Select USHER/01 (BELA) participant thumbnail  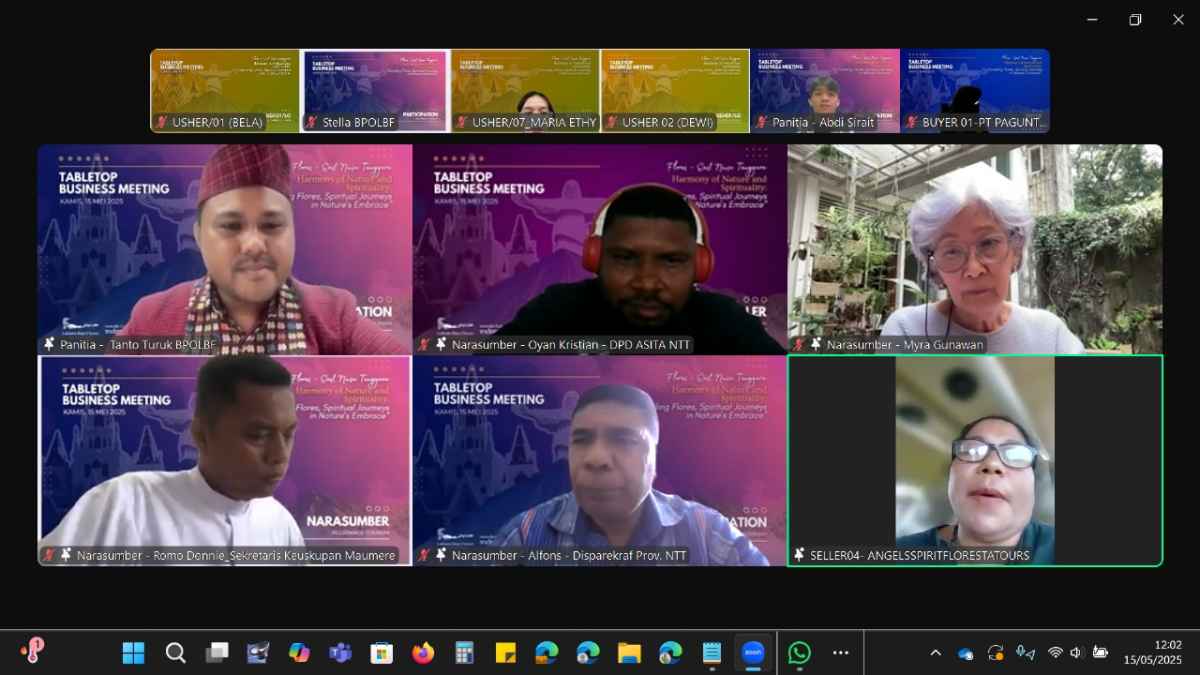click(225, 91)
